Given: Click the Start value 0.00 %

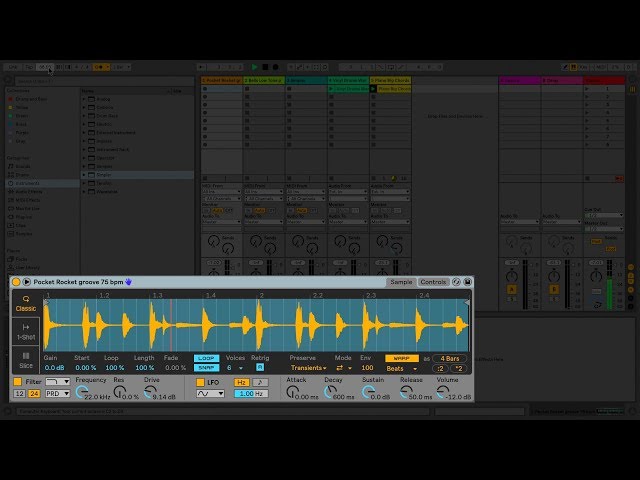Looking at the screenshot, I should click(x=86, y=368).
